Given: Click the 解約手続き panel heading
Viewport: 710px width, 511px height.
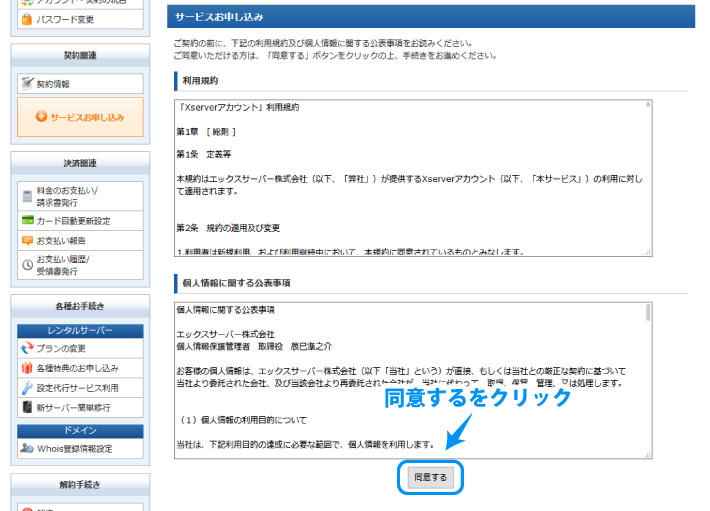Looking at the screenshot, I should pos(80,485).
